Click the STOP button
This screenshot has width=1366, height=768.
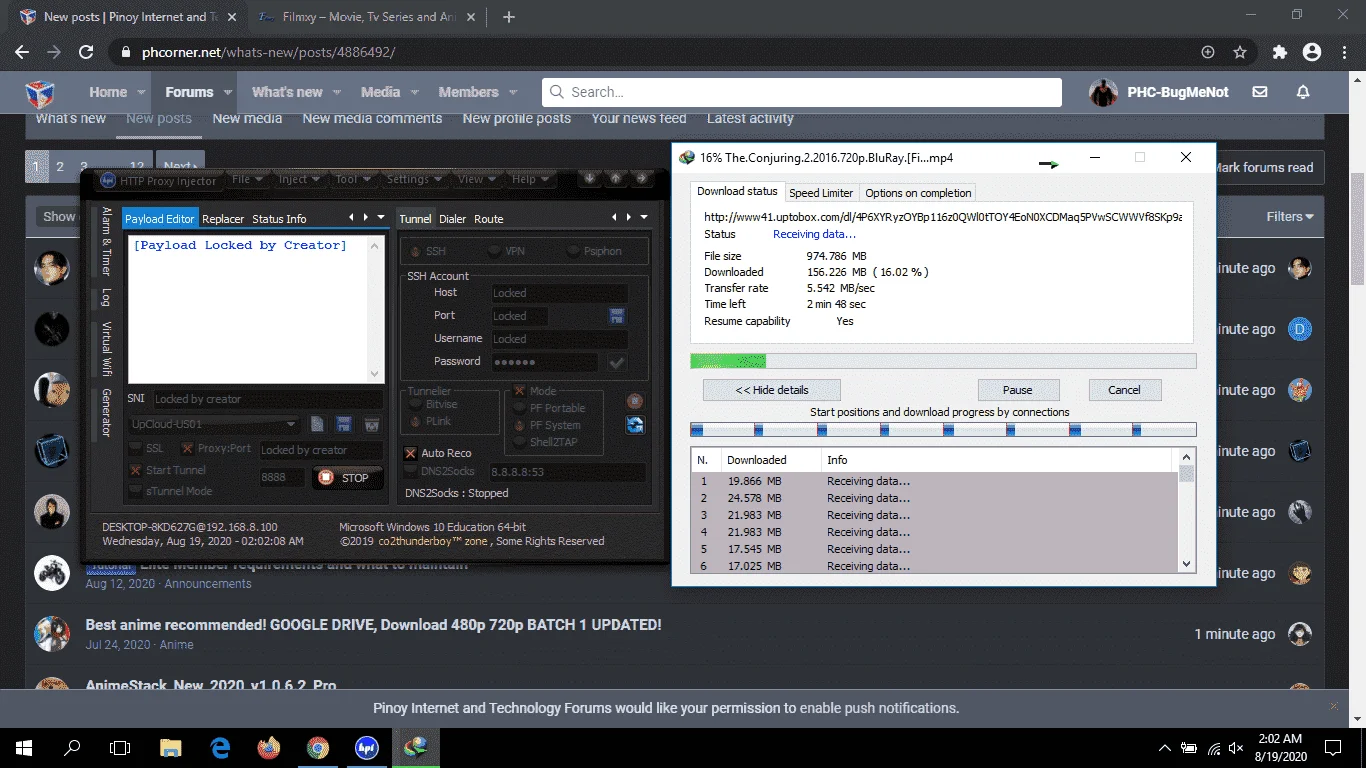pos(347,478)
